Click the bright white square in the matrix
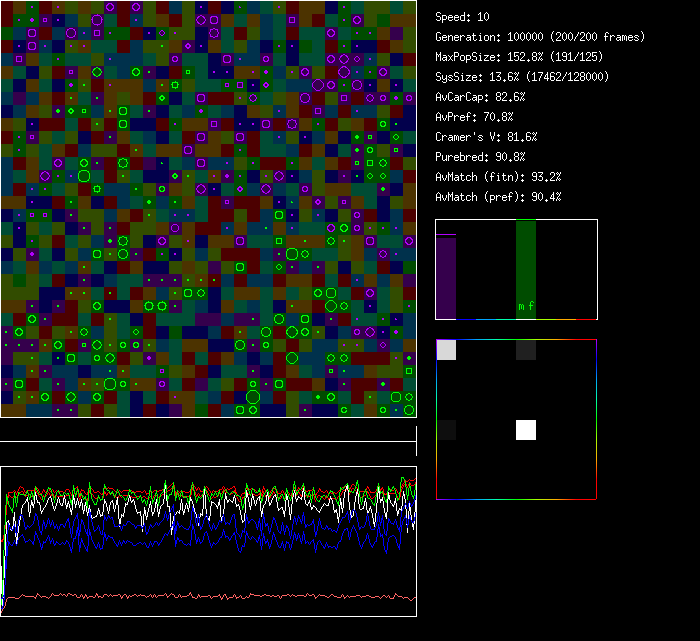 (x=526, y=430)
